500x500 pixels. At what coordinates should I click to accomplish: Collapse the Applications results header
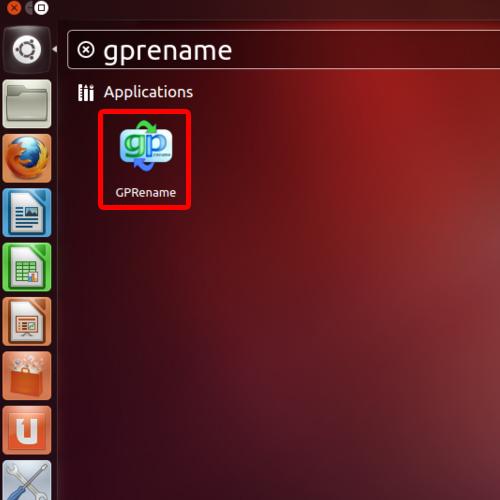pyautogui.click(x=148, y=92)
